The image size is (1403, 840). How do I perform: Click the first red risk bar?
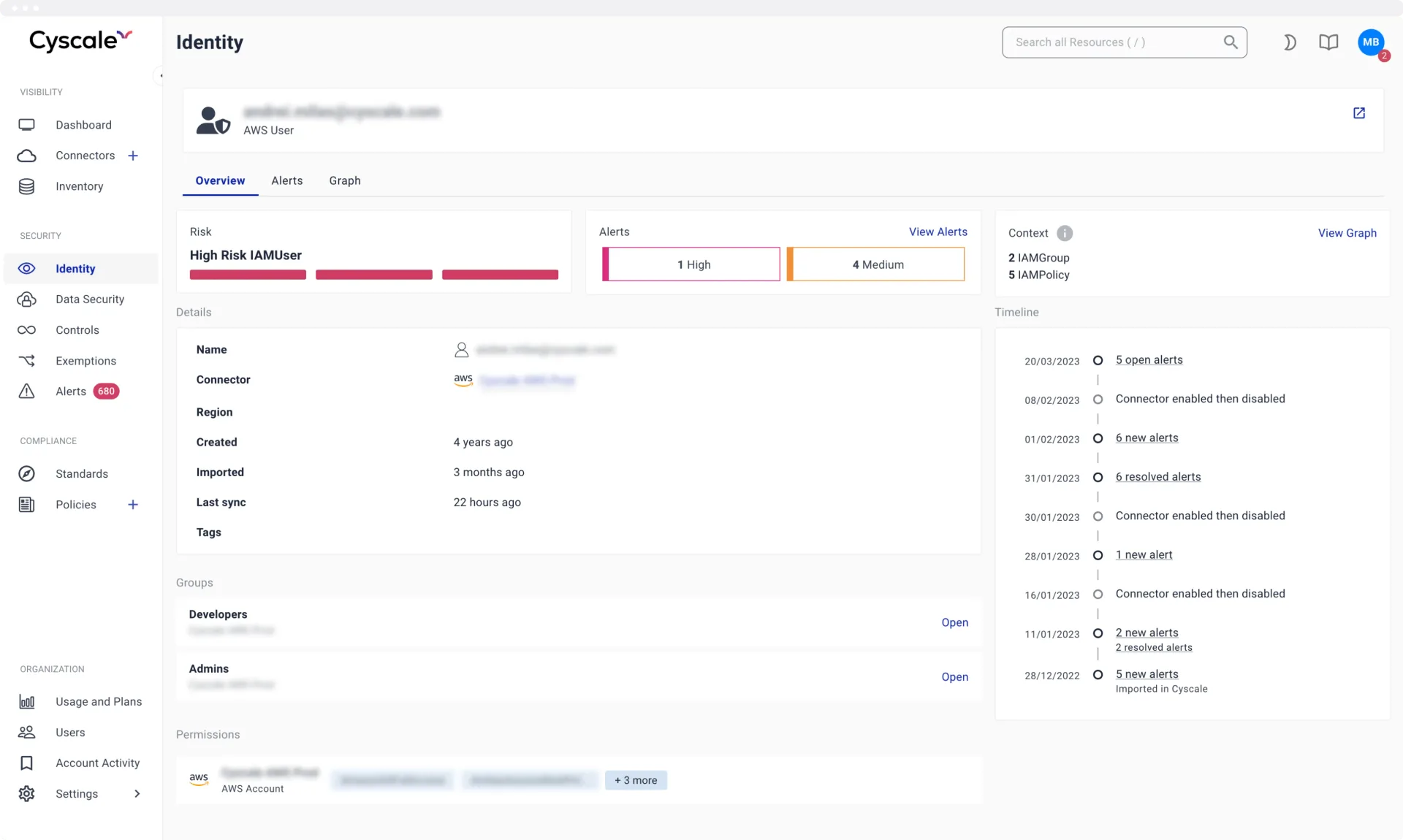[247, 275]
